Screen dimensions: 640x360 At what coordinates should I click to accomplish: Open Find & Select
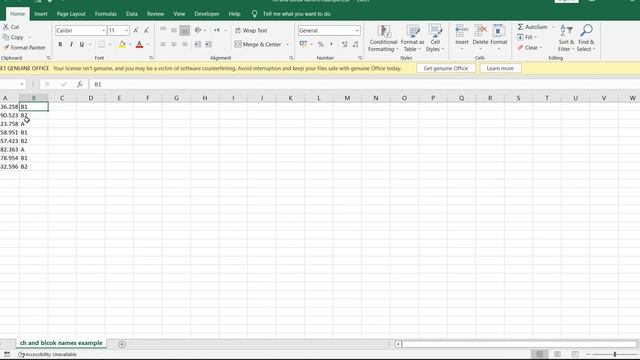pyautogui.click(x=586, y=38)
